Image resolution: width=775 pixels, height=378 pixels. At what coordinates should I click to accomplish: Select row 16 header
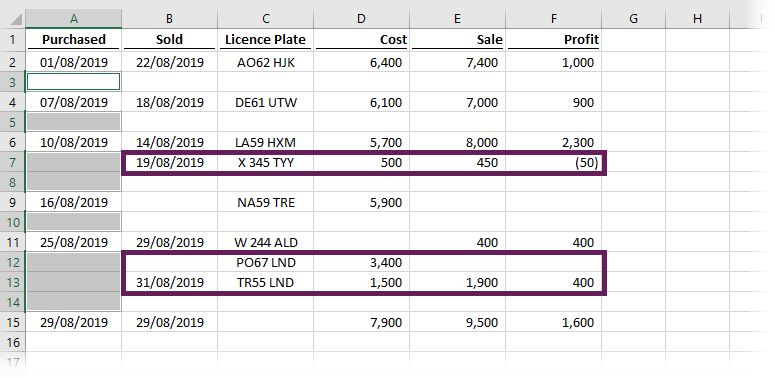coord(12,342)
